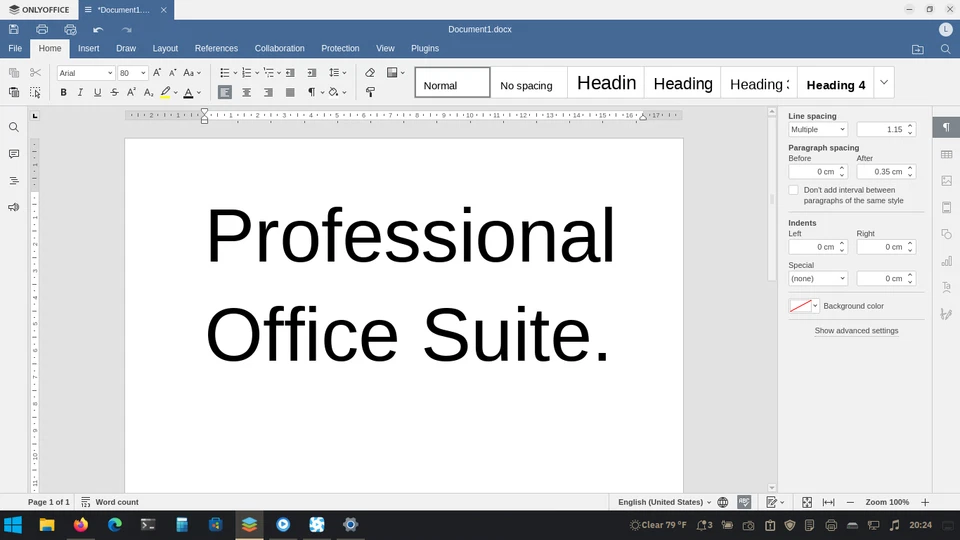The height and width of the screenshot is (540, 960).
Task: Click Show advanced settings link
Action: (856, 331)
